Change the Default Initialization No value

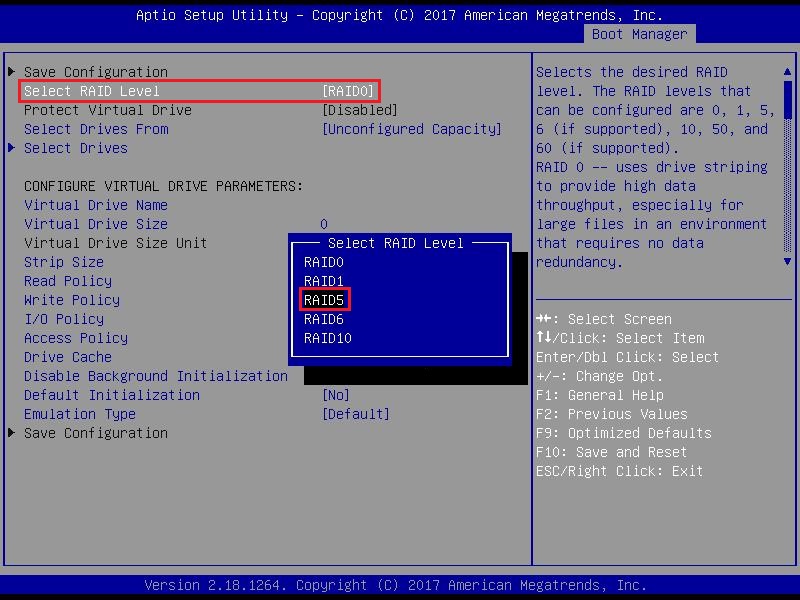[335, 395]
